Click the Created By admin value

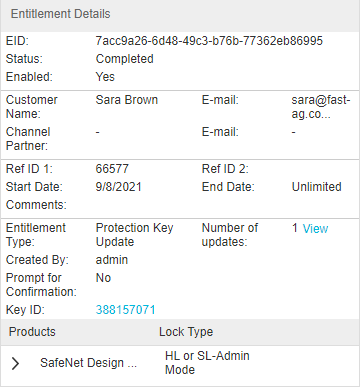coord(112,260)
